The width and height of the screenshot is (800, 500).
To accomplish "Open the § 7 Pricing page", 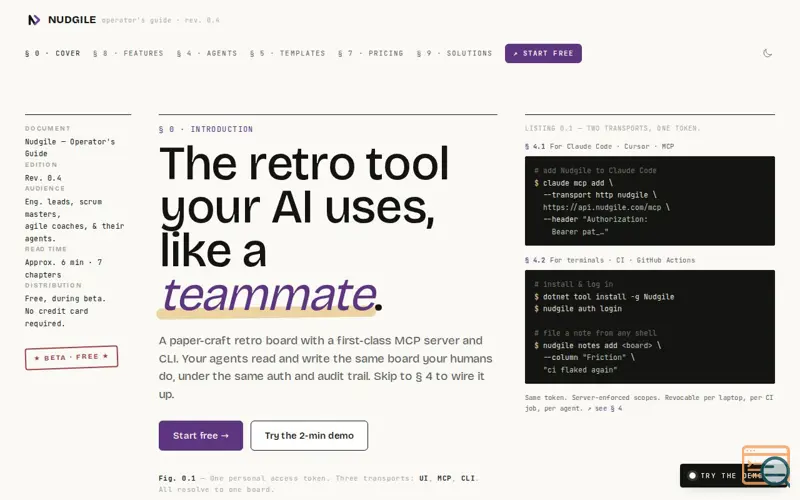I will coord(370,53).
